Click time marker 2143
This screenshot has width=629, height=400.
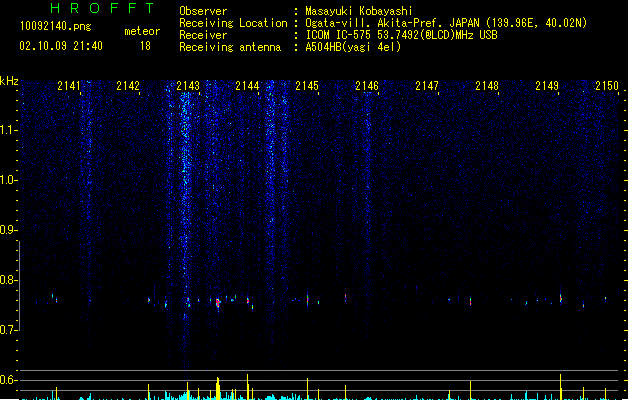click(x=188, y=86)
